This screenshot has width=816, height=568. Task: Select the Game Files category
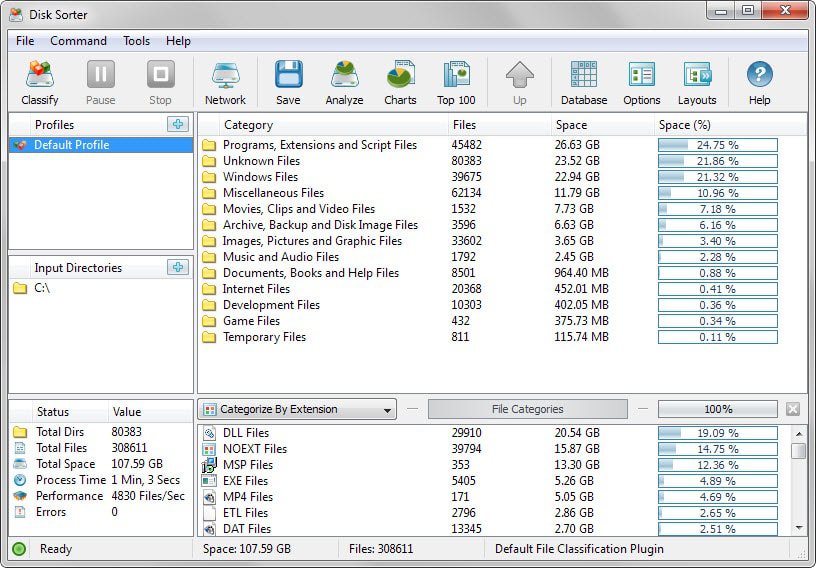(x=502, y=321)
